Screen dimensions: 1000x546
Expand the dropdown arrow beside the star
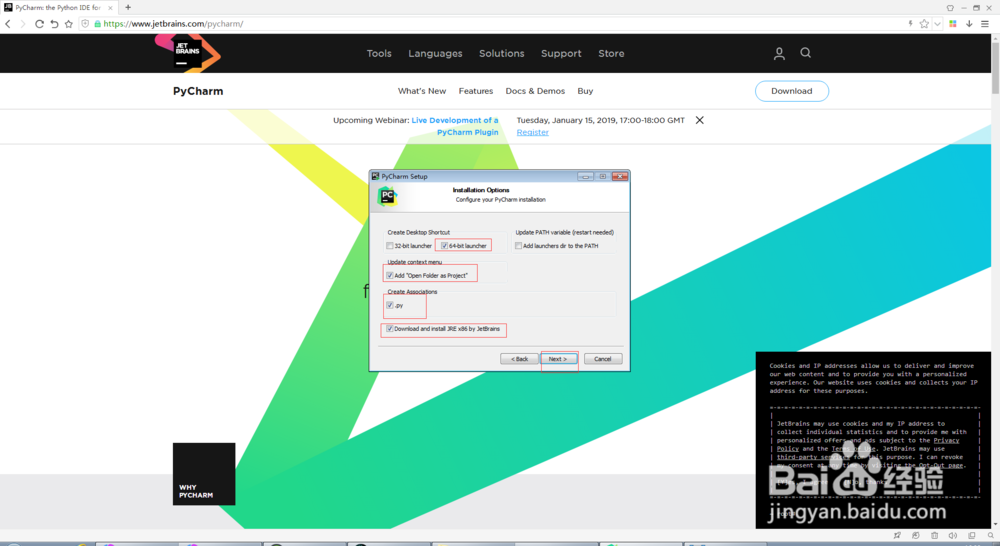click(937, 24)
